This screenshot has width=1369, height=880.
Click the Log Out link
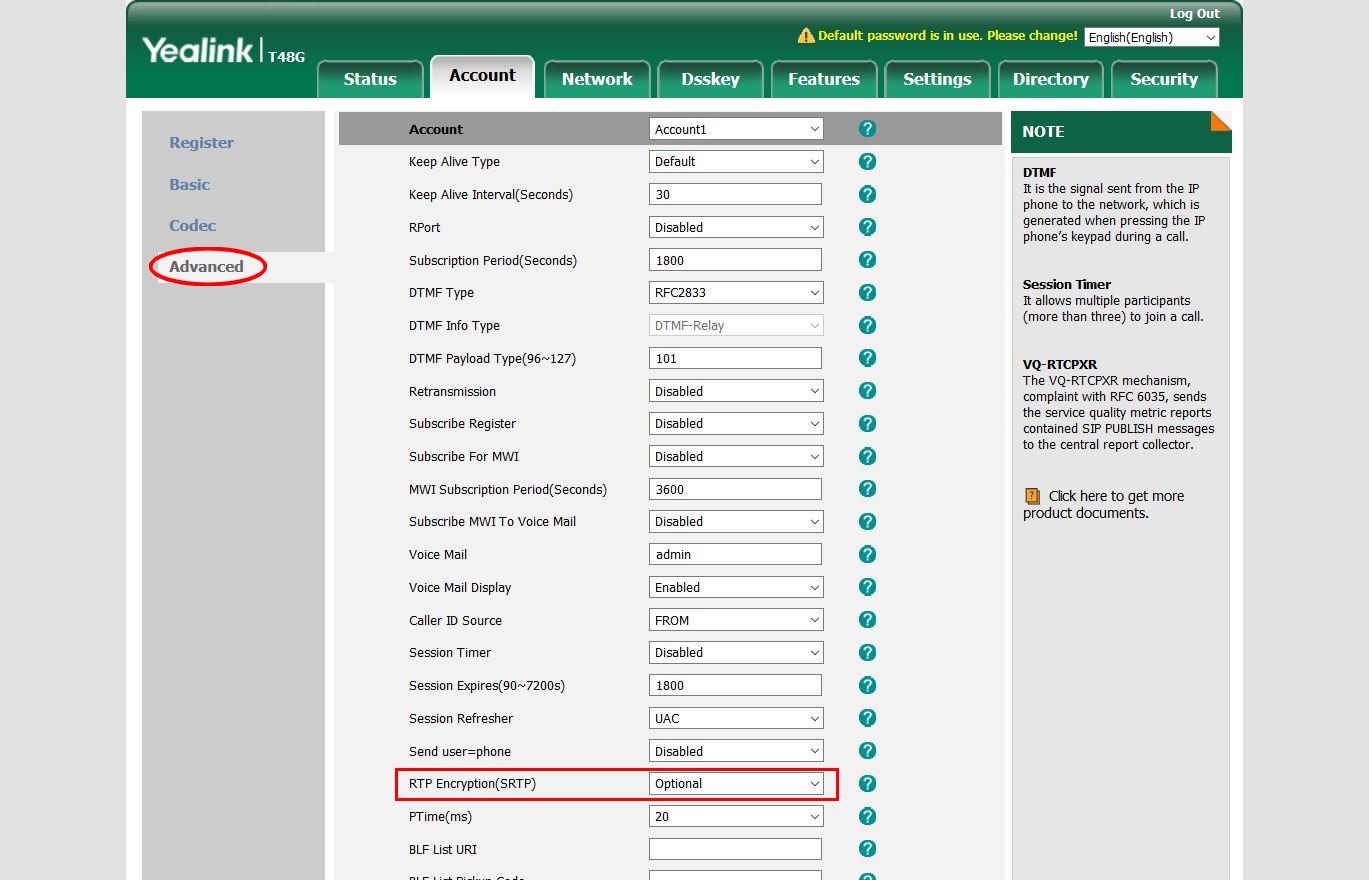[x=1195, y=14]
